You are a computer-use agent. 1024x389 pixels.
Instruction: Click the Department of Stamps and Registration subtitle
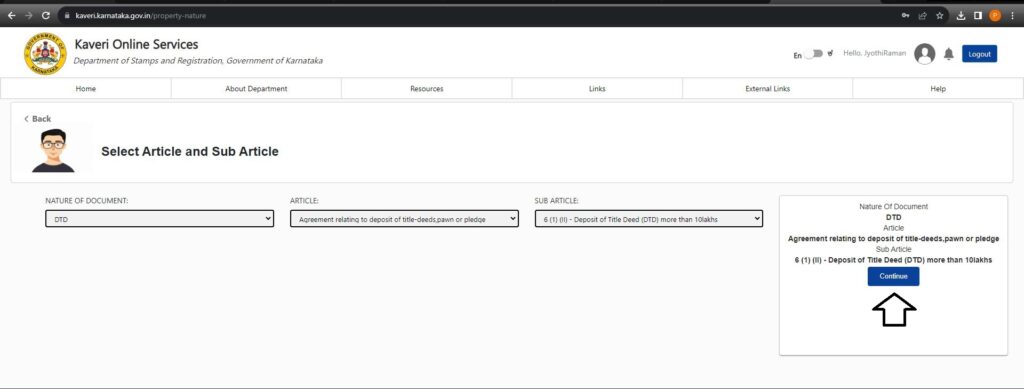198,61
